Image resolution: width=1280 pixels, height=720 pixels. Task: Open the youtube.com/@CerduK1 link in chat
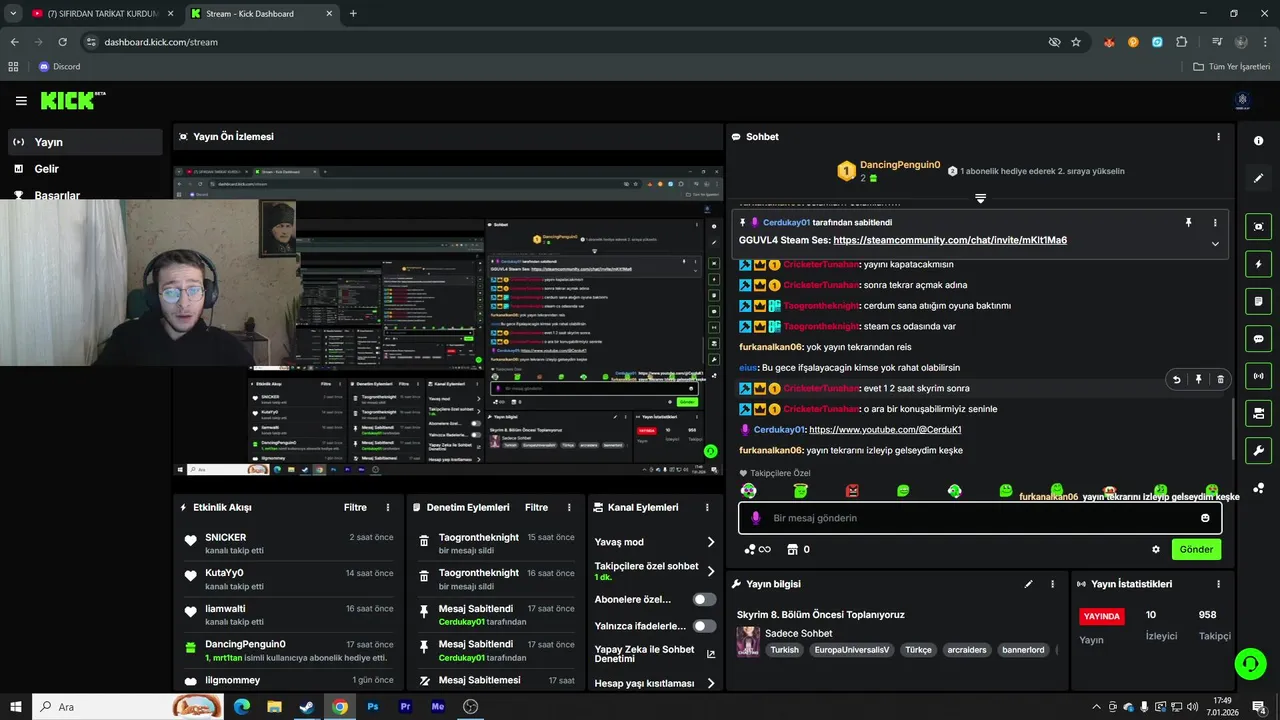[x=885, y=429]
